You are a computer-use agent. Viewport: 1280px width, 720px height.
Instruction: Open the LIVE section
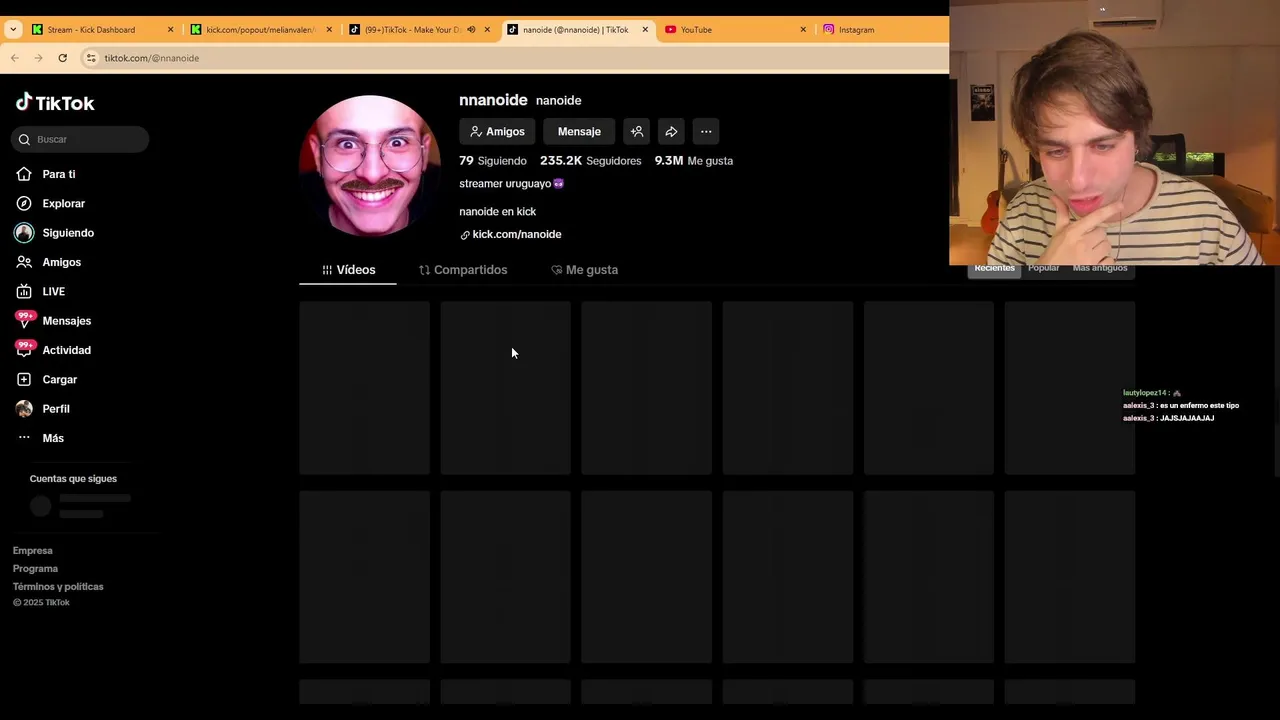(40, 291)
